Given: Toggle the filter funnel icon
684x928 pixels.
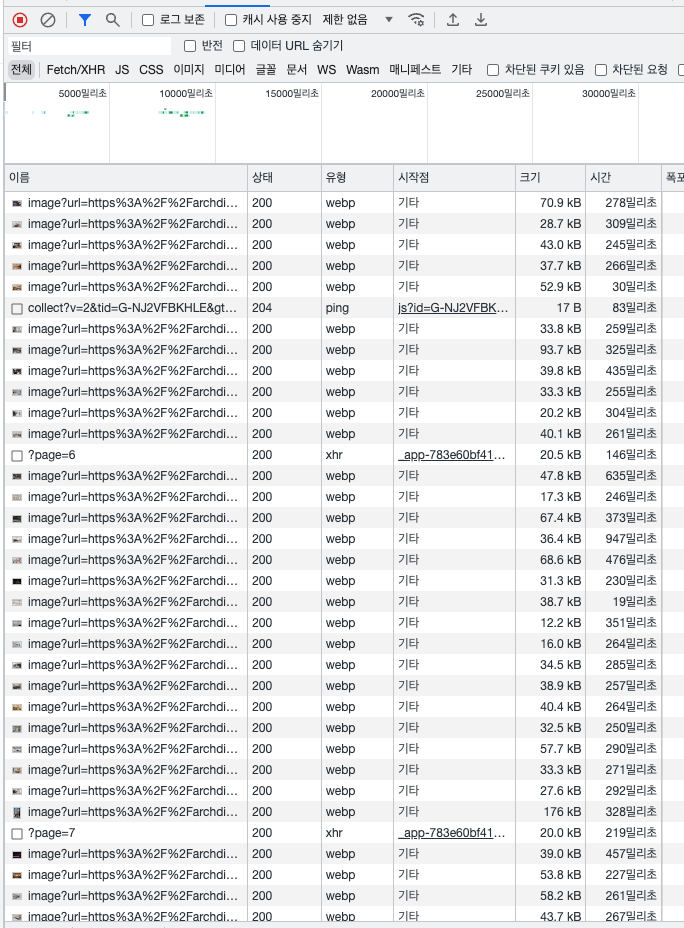Looking at the screenshot, I should coord(85,20).
